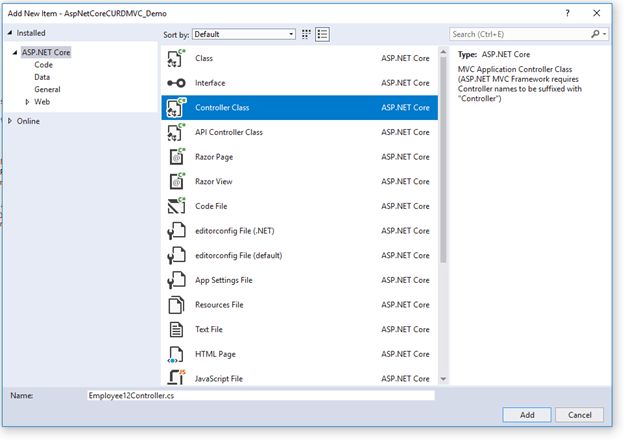Select the 'Razor View' template name
Screen dimensions: 624x445
[214, 182]
